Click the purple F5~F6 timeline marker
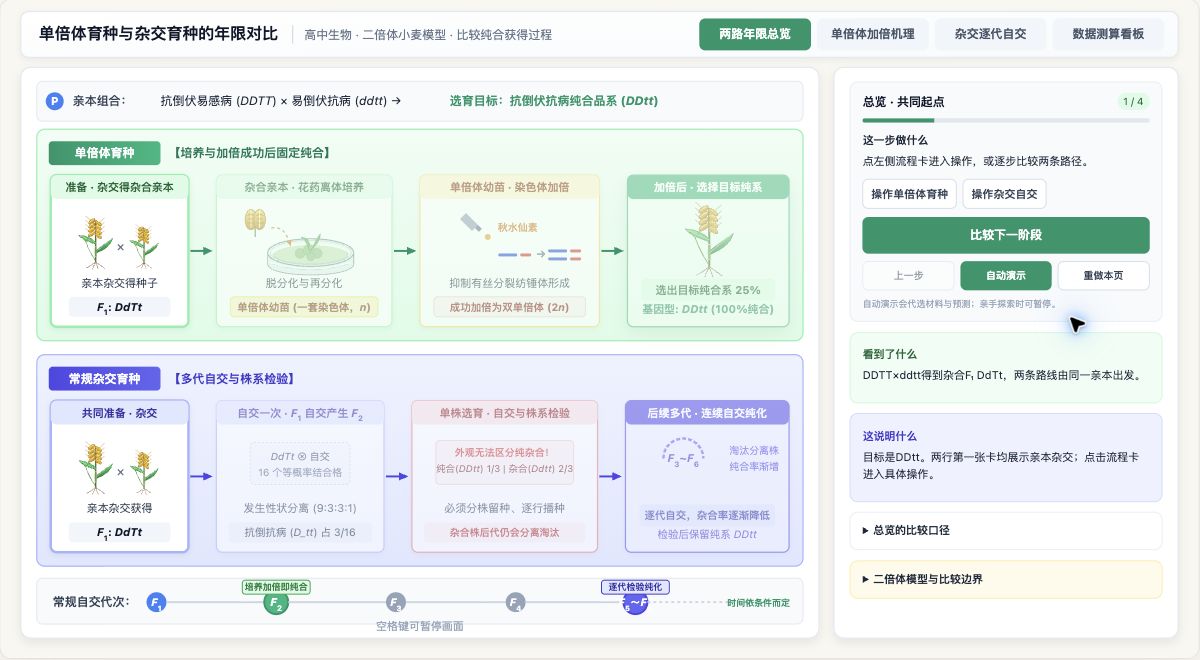1200x660 pixels. click(x=635, y=603)
